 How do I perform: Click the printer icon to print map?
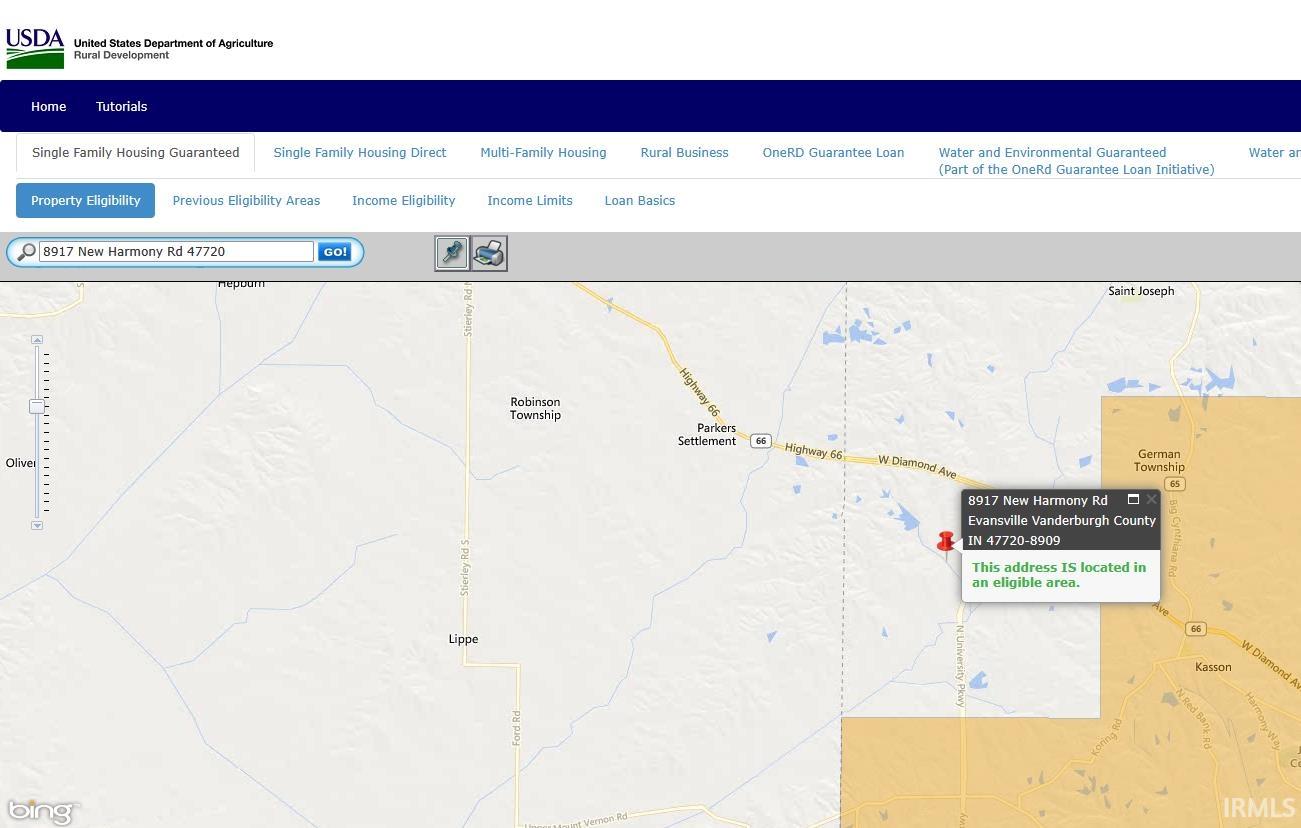pyautogui.click(x=489, y=253)
